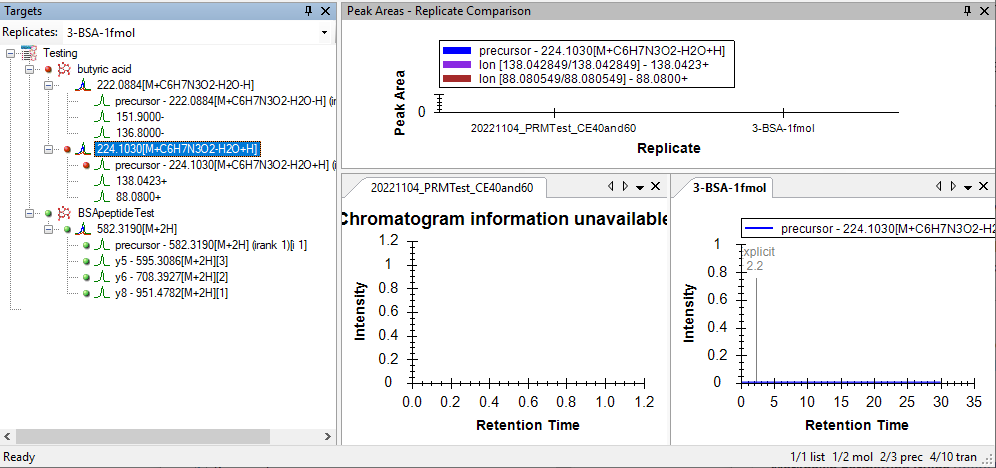
Task: Switch to the 20221104_PRMTest_CE40and60 tab
Action: coord(453,187)
